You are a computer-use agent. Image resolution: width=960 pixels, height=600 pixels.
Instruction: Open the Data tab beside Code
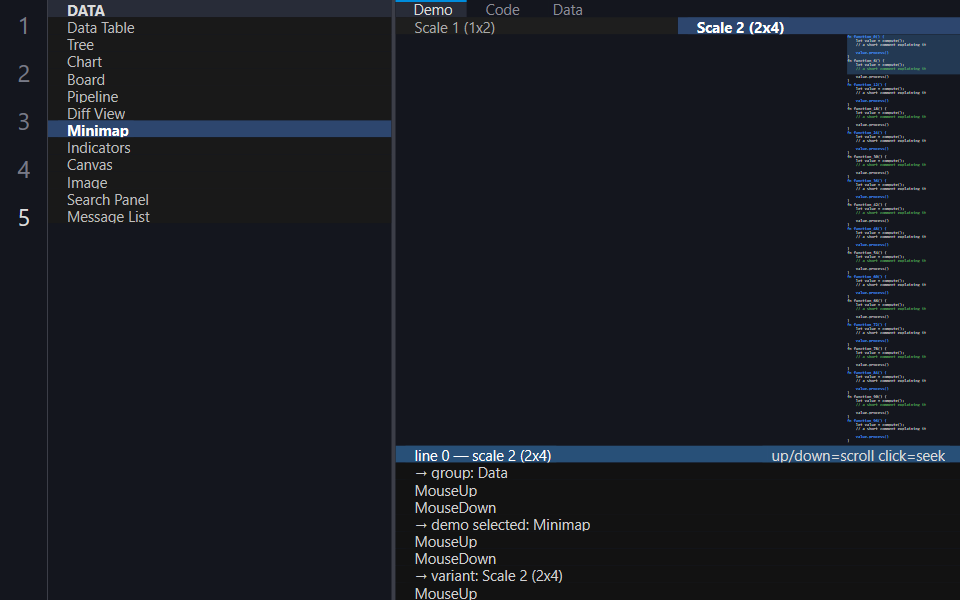568,9
